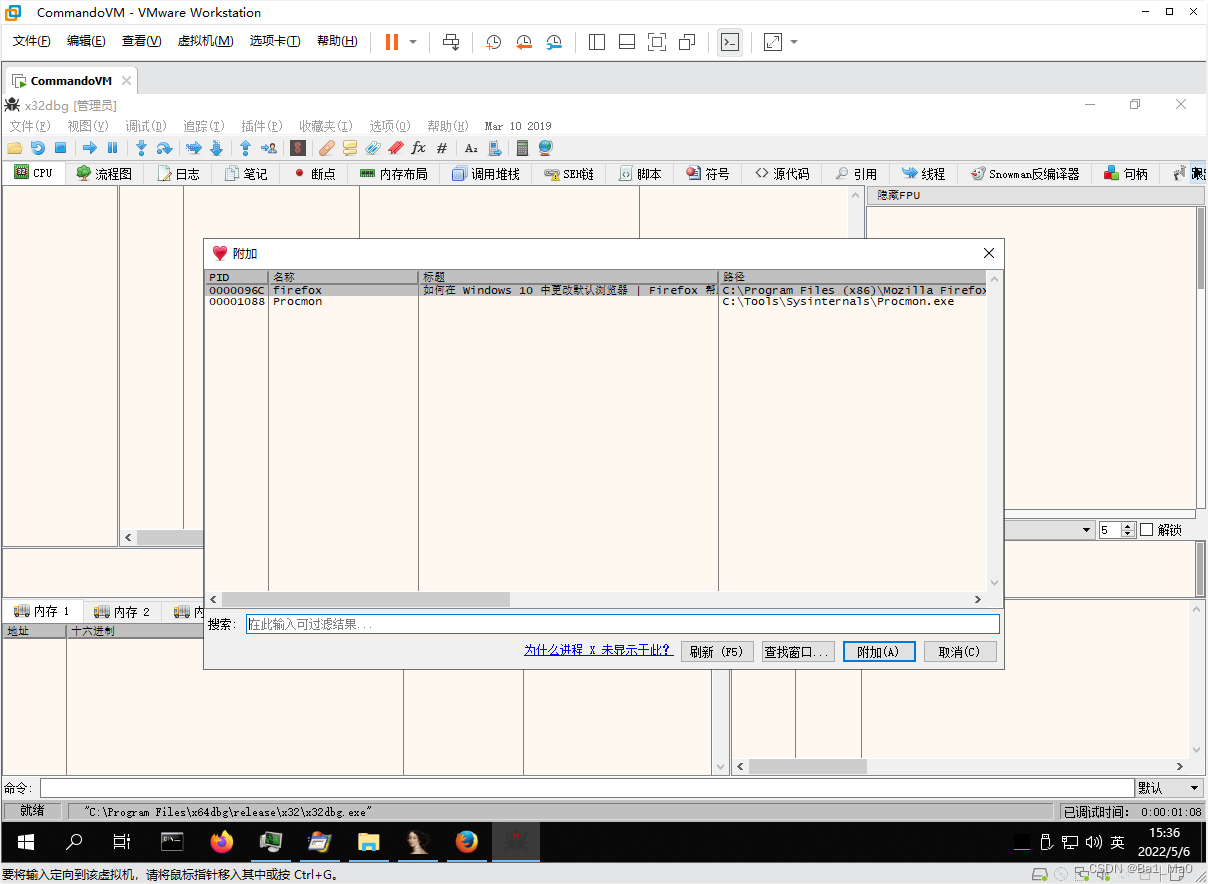Switch to the 调用堆栈 tab
The image size is (1208, 884).
point(485,174)
